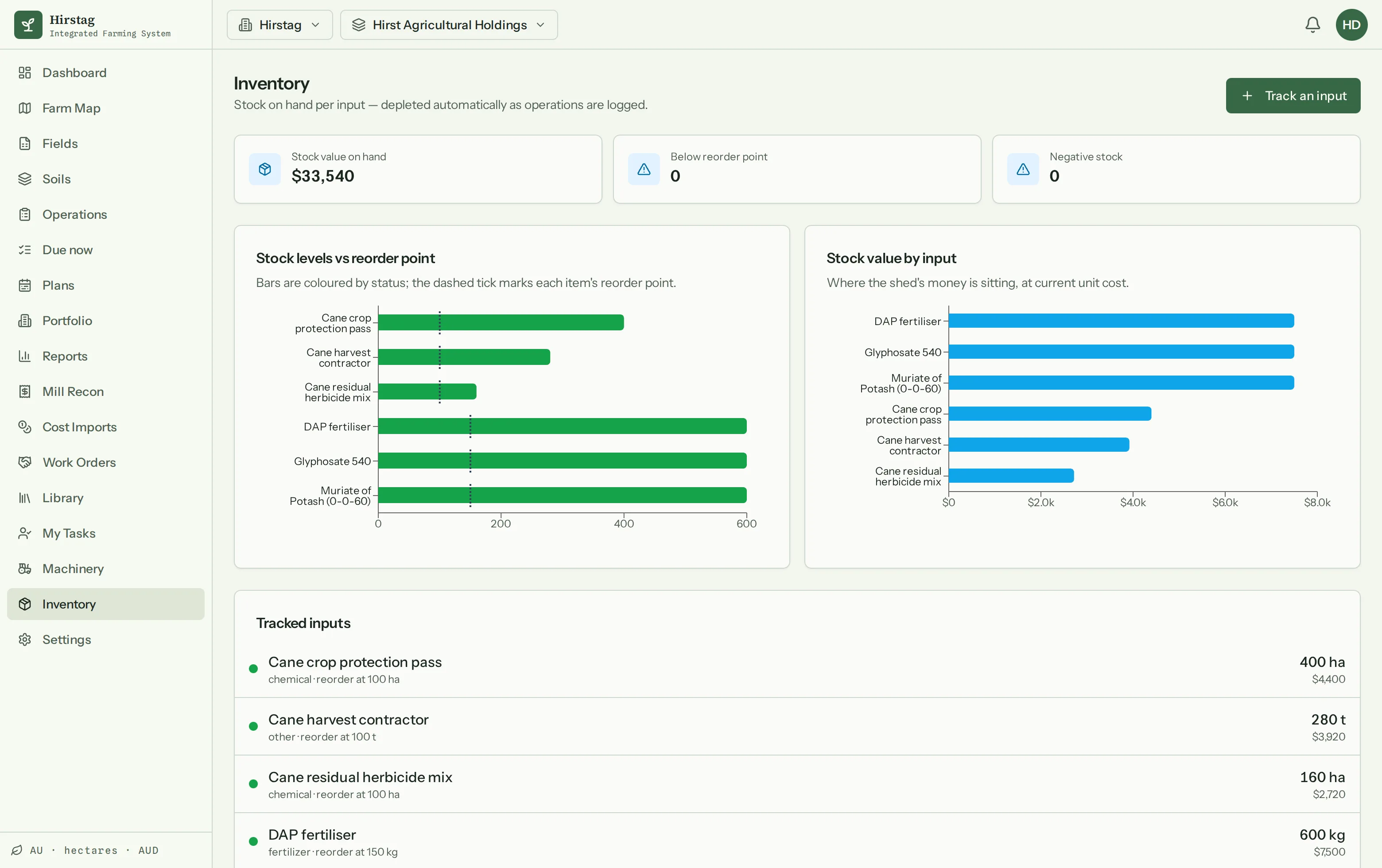Click the Negative stock card
Screen dimensions: 1382x868
(1176, 169)
